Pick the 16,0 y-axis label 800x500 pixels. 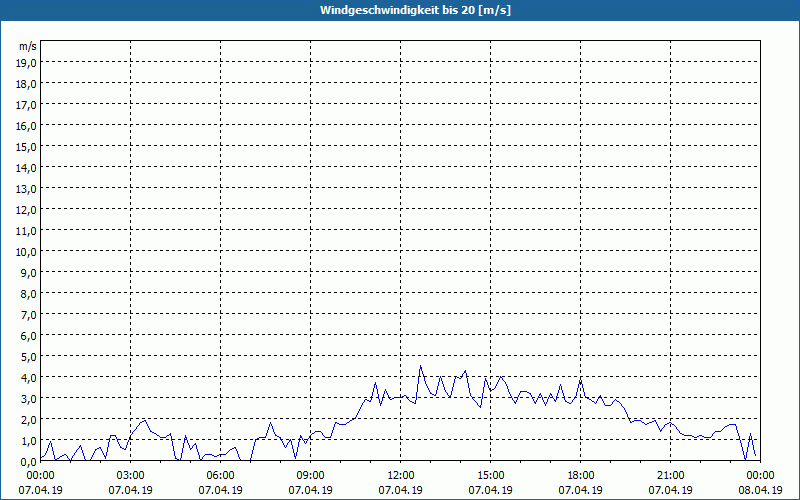[27, 126]
